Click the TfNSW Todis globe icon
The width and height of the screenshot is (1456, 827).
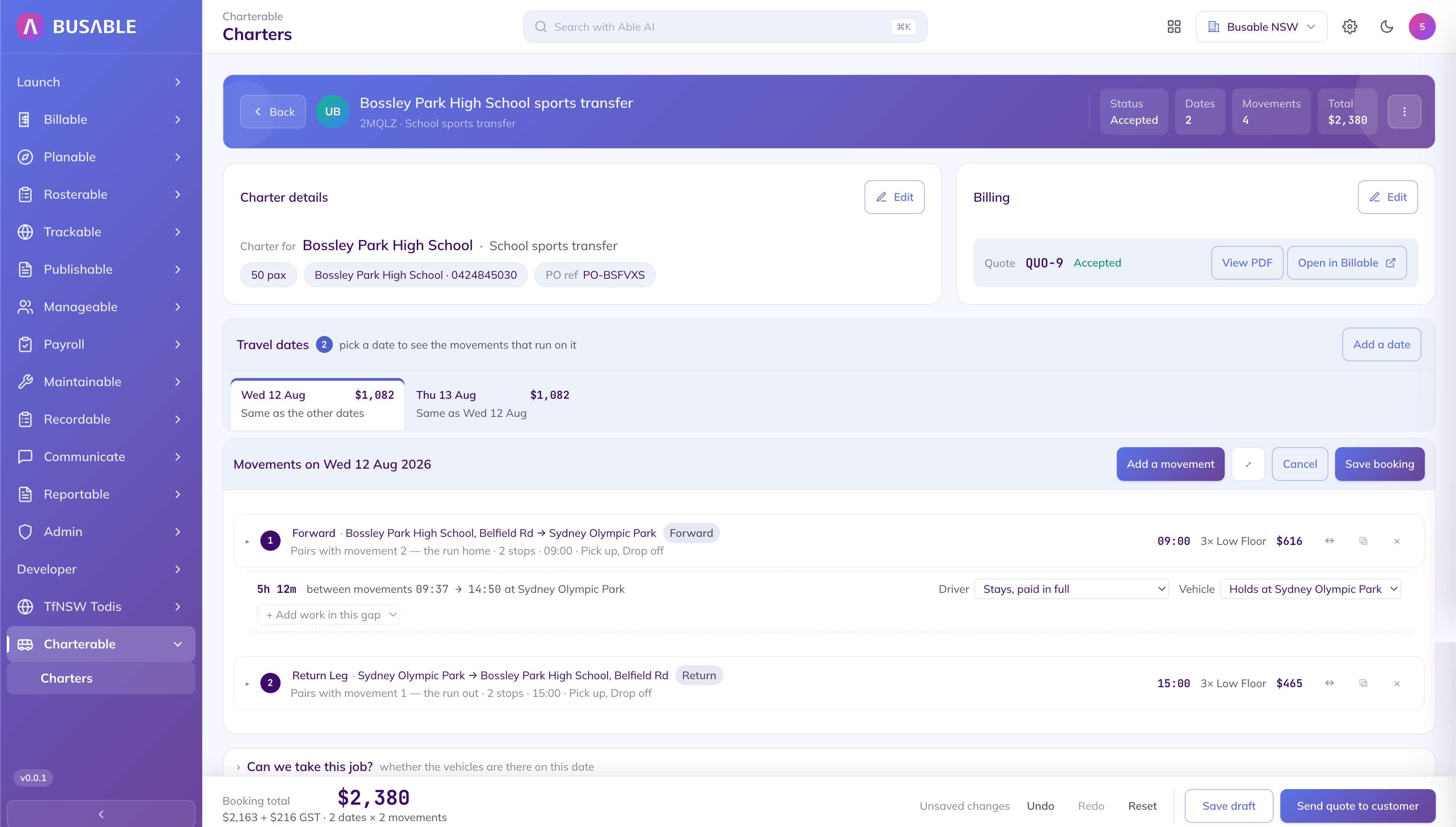click(x=25, y=607)
